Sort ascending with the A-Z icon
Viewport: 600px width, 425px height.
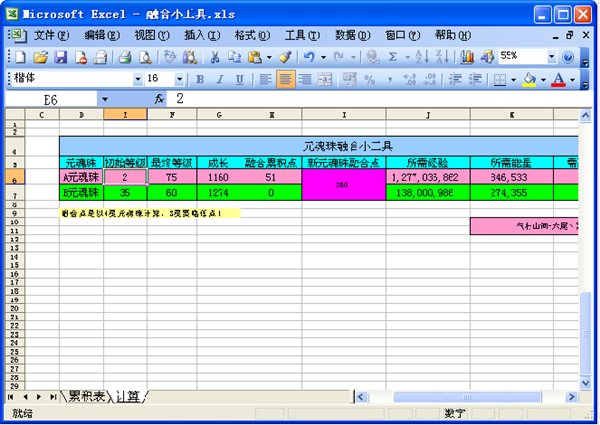[x=422, y=57]
